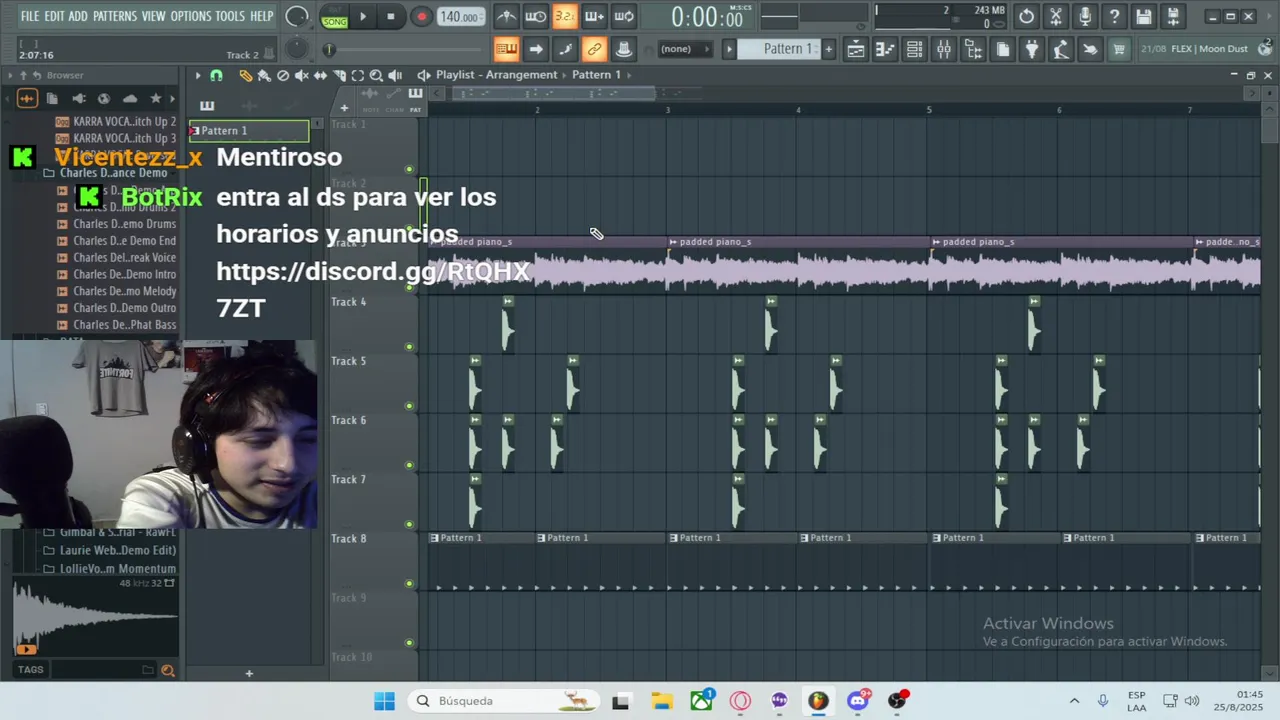This screenshot has width=1280, height=720.
Task: Toggle typing keyboard to piano
Action: click(x=506, y=49)
